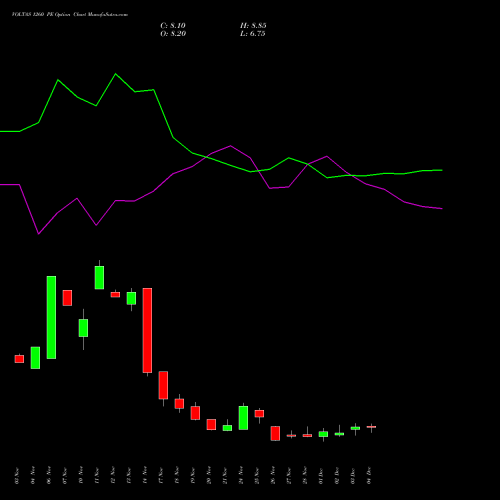The width and height of the screenshot is (500, 500).
Task: Select the 17 Nov date label
Action: pyautogui.click(x=161, y=476)
